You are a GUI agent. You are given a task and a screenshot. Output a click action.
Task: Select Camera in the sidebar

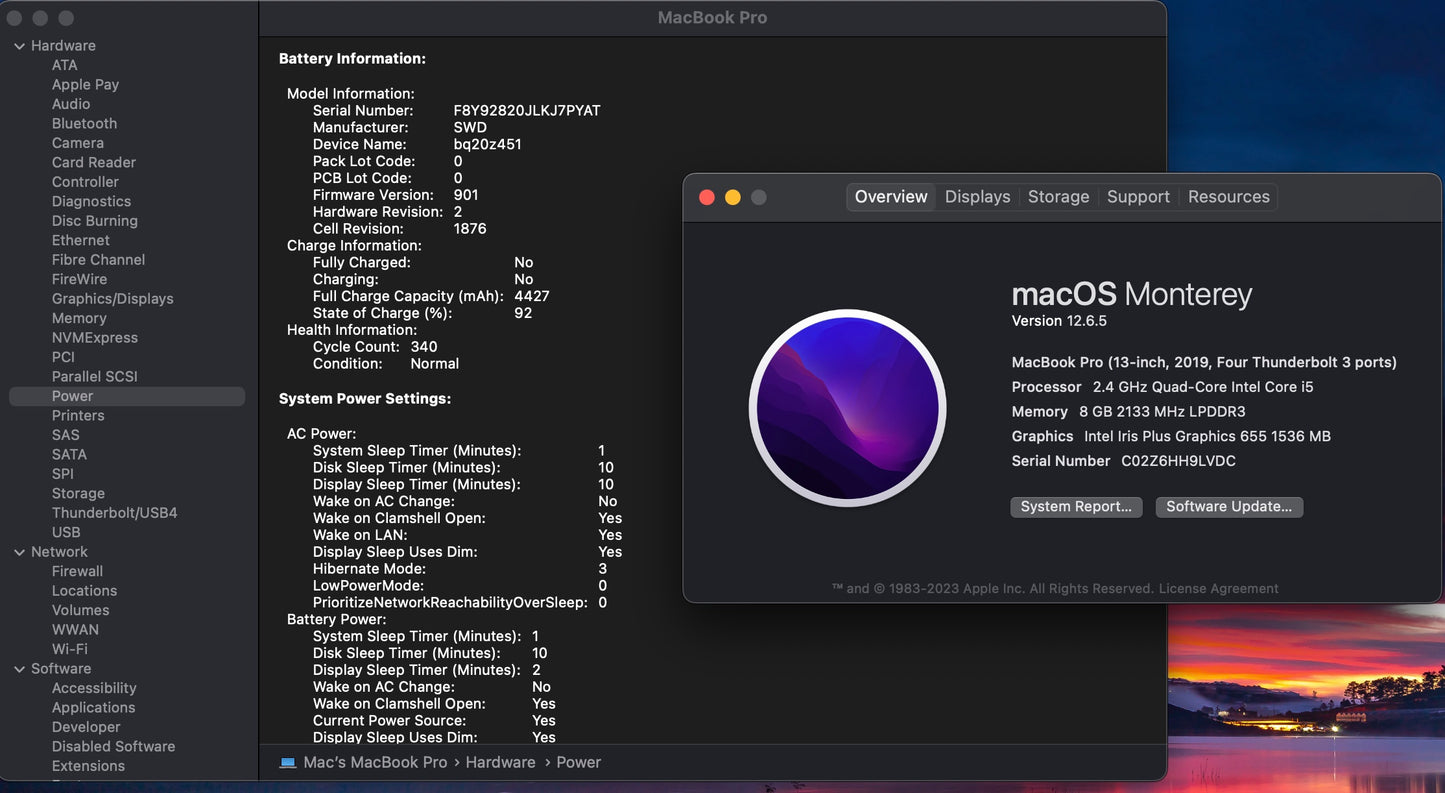[78, 143]
